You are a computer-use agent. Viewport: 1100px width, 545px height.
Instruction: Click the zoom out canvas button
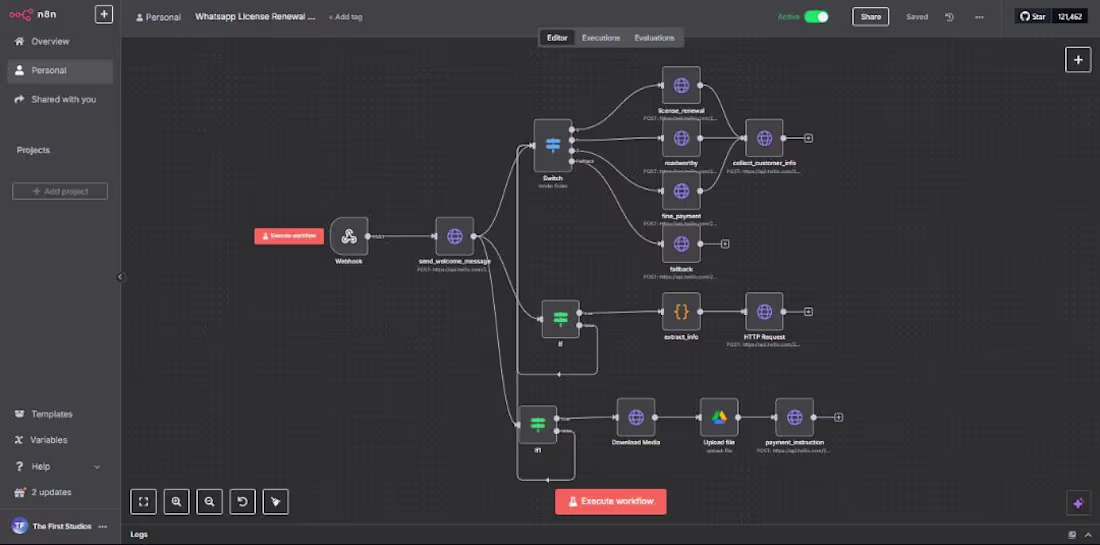pyautogui.click(x=209, y=502)
